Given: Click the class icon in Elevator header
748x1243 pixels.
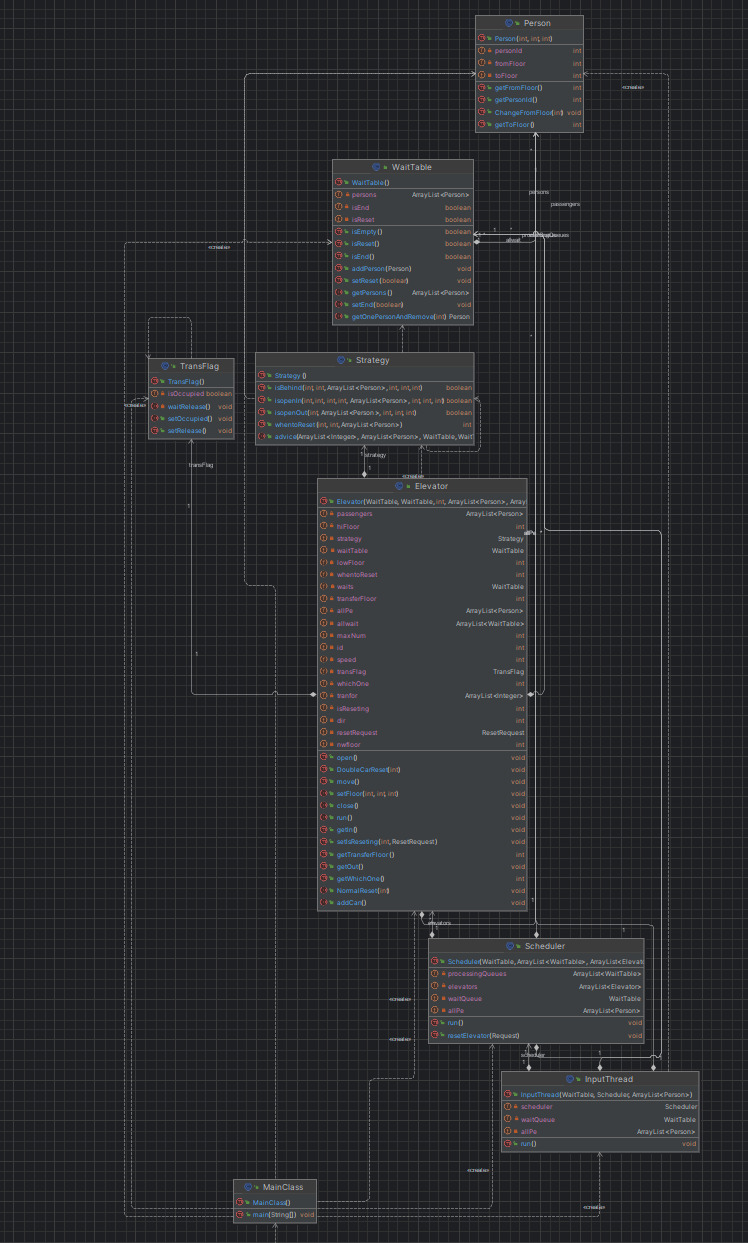Looking at the screenshot, I should point(400,486).
